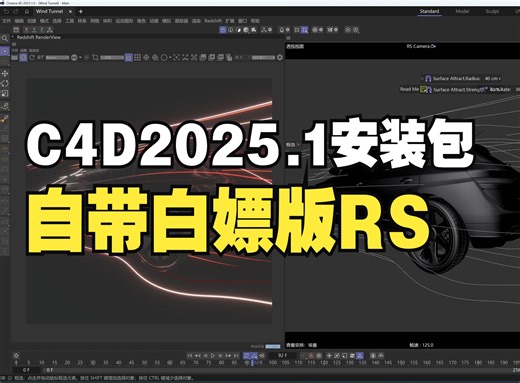Switch to the Sculpt layout tab
520x383 pixels.
pyautogui.click(x=492, y=11)
